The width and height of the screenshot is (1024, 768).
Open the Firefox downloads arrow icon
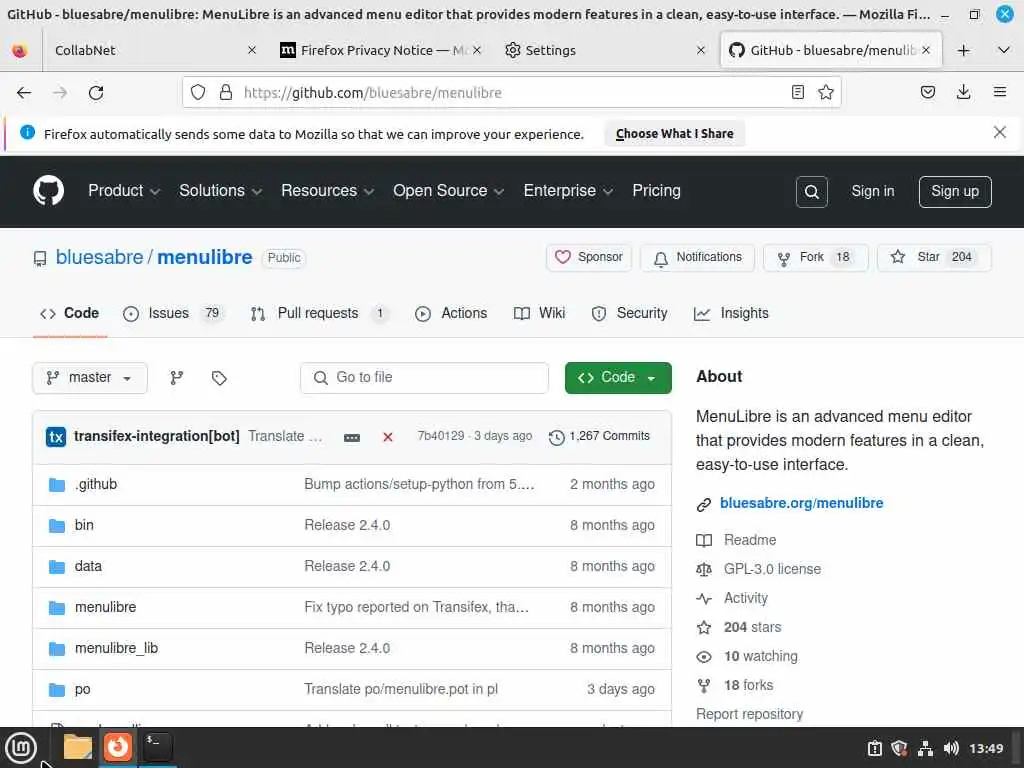click(963, 92)
